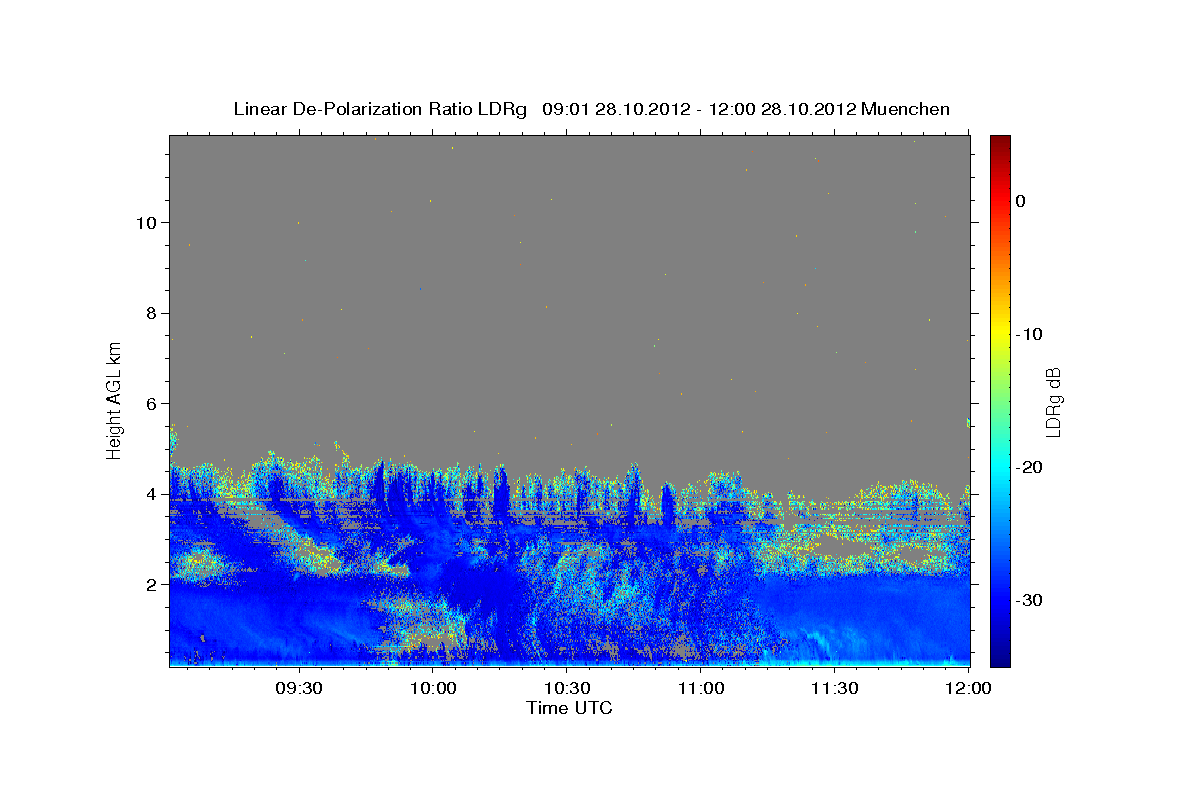The height and width of the screenshot is (800, 1200).
Task: Click the height tick label 10
Action: (x=149, y=222)
